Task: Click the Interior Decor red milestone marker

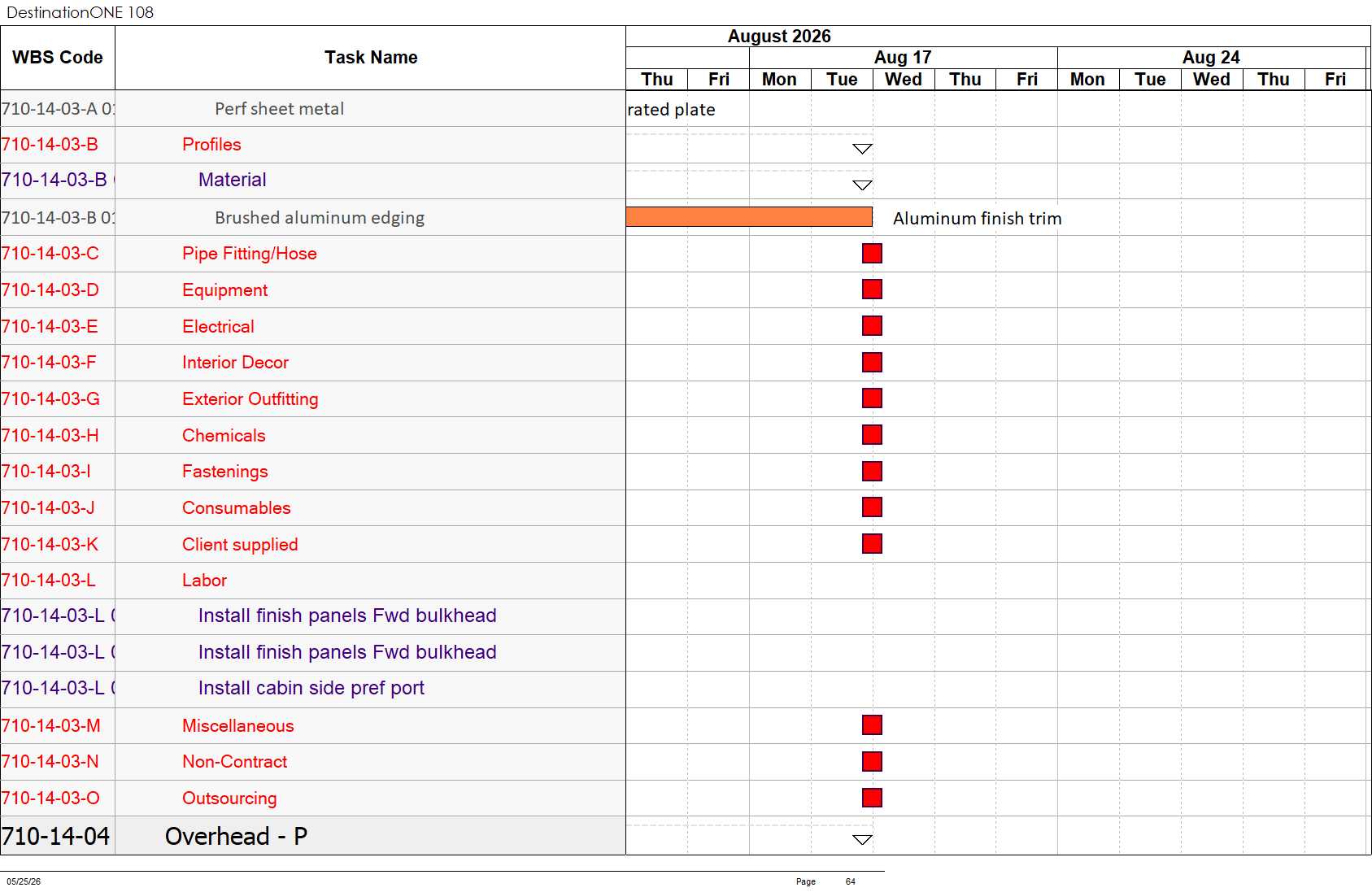Action: click(872, 363)
